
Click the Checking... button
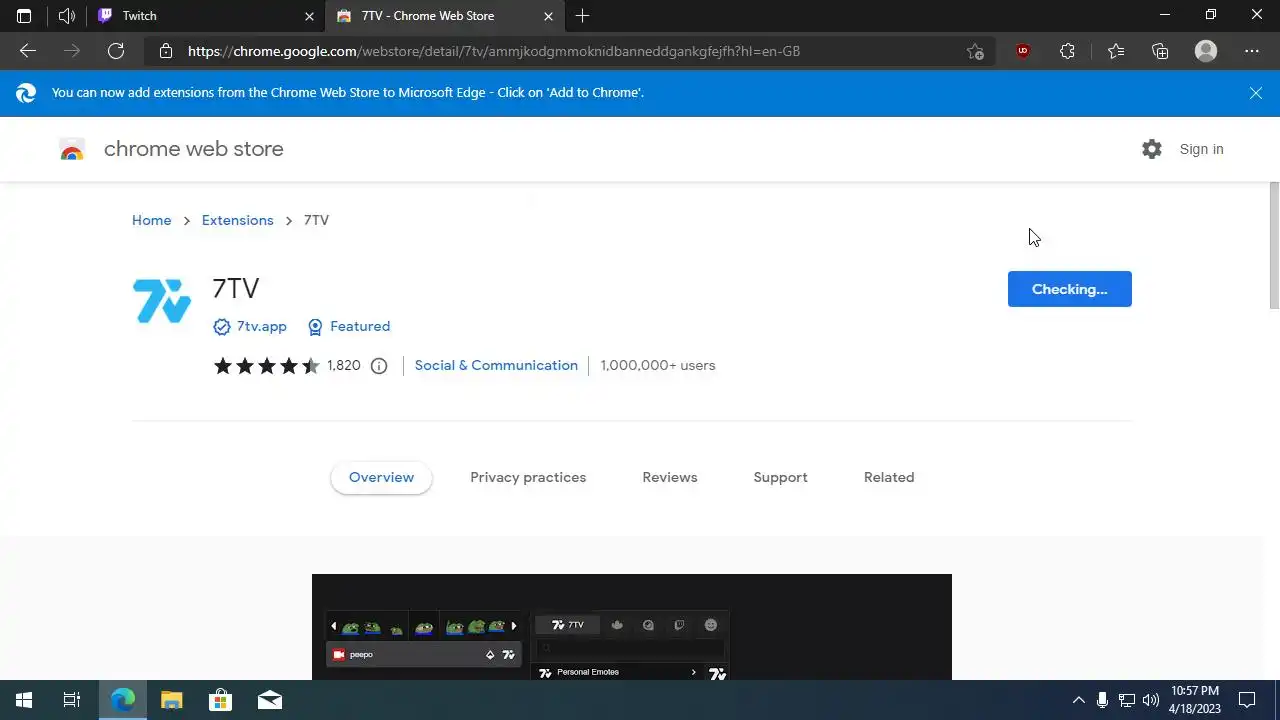click(1069, 289)
